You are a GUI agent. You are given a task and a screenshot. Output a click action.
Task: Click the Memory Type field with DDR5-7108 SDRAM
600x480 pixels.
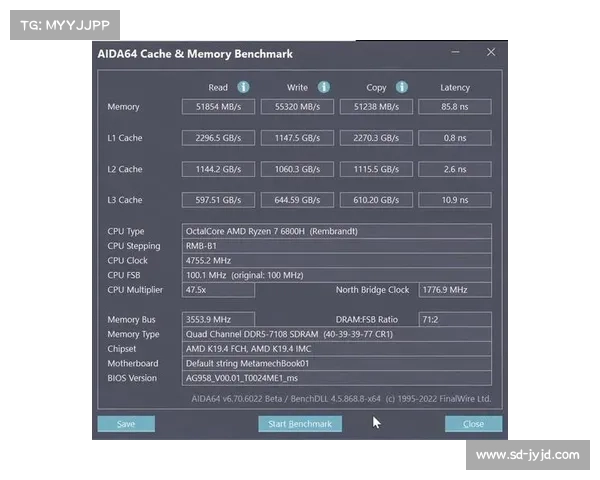pyautogui.click(x=336, y=334)
